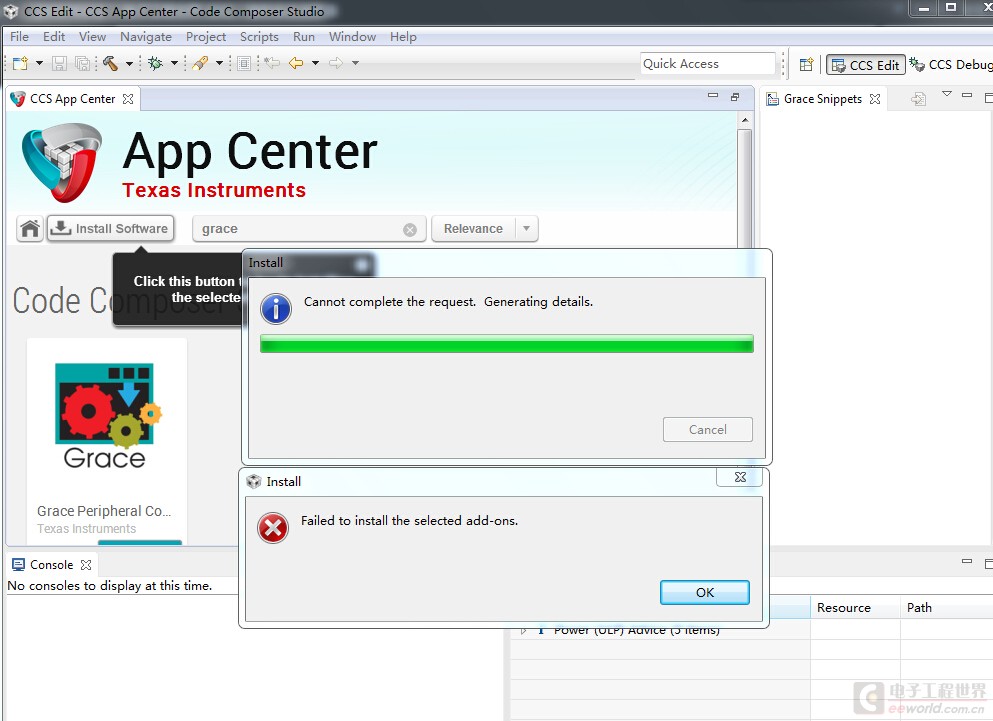
Task: Select the CCS App Center tab
Action: pos(72,99)
